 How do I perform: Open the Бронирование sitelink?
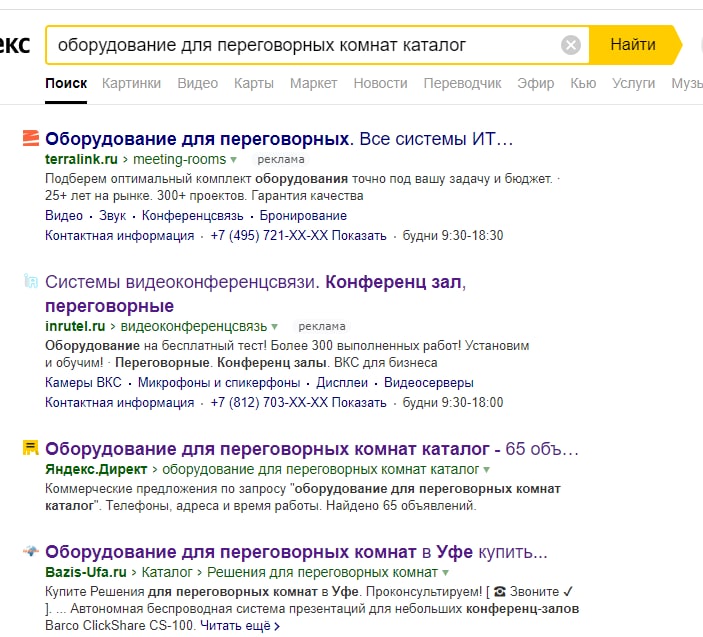point(303,216)
